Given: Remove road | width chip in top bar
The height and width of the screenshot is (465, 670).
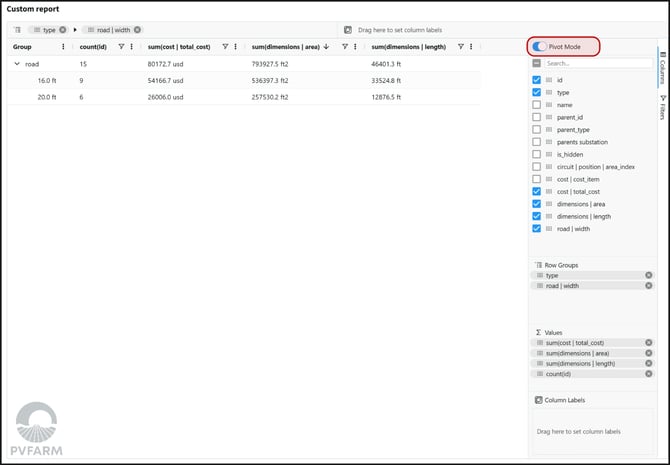Looking at the screenshot, I should 137,30.
